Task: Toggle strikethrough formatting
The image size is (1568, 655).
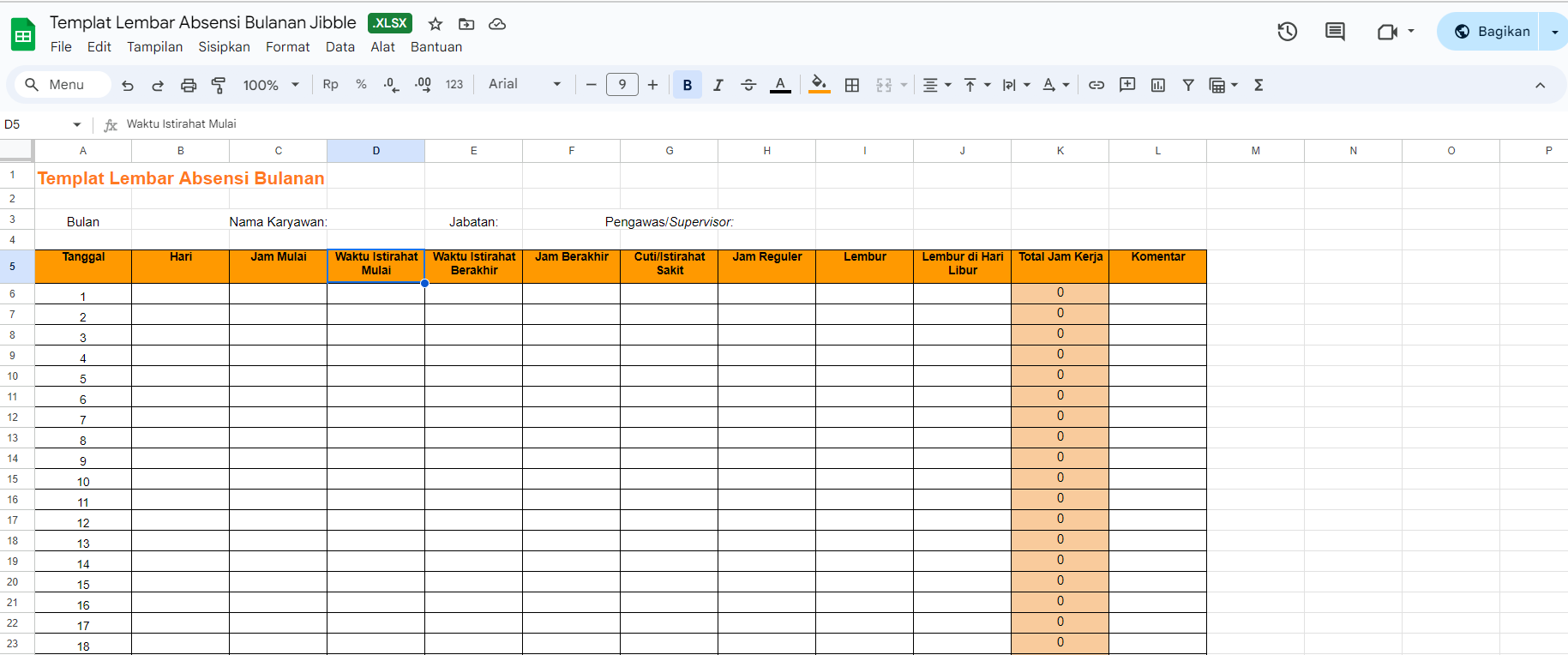Action: click(x=748, y=85)
